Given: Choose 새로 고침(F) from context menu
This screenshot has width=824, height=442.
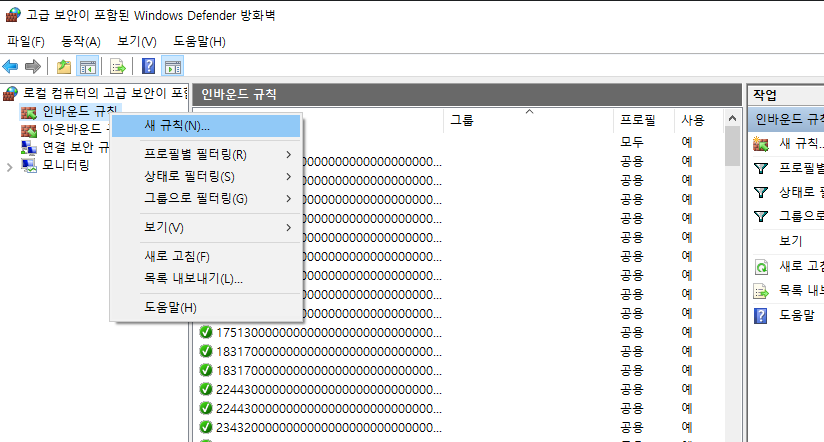Looking at the screenshot, I should click(x=206, y=256).
